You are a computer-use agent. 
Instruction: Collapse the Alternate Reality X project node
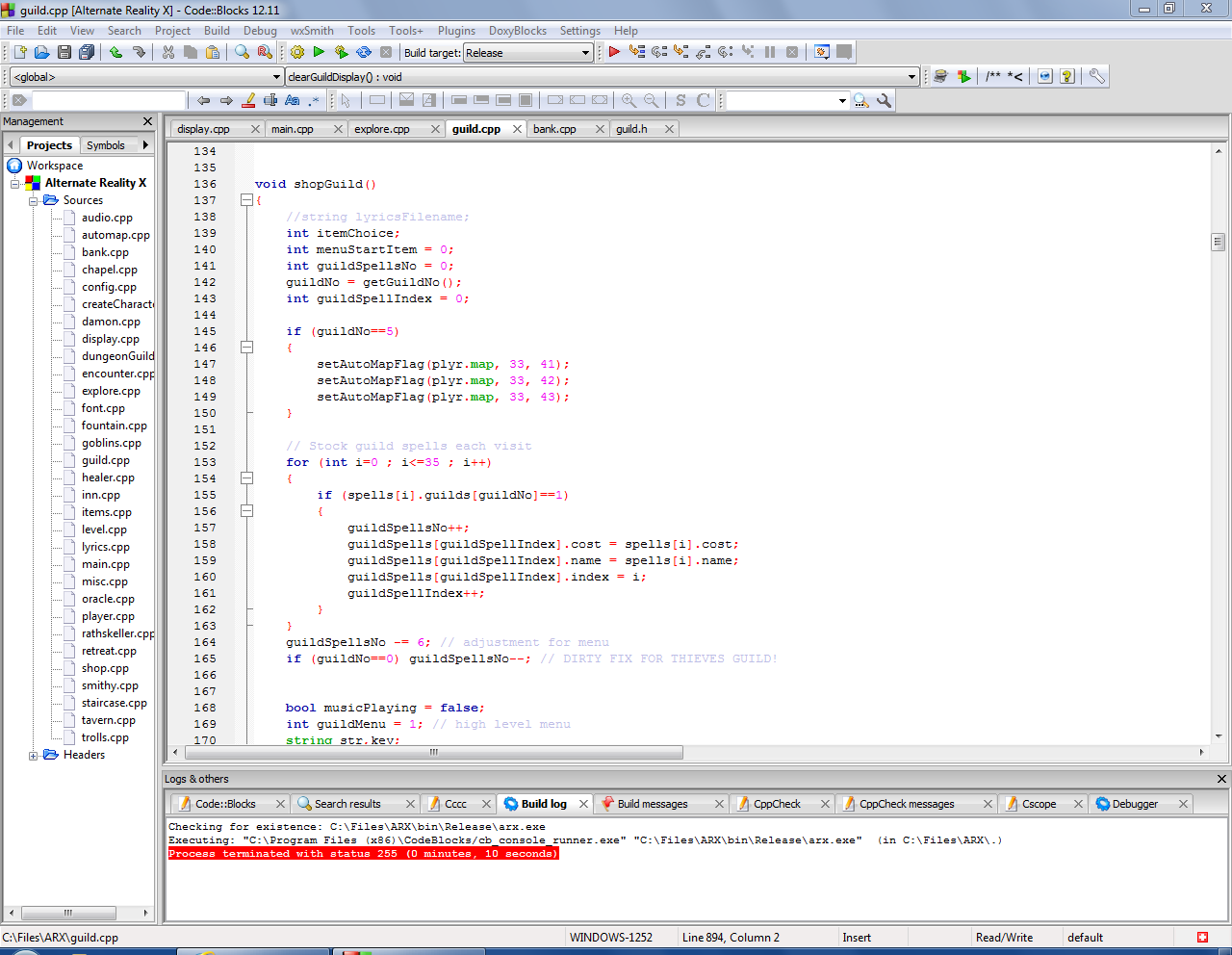coord(15,184)
